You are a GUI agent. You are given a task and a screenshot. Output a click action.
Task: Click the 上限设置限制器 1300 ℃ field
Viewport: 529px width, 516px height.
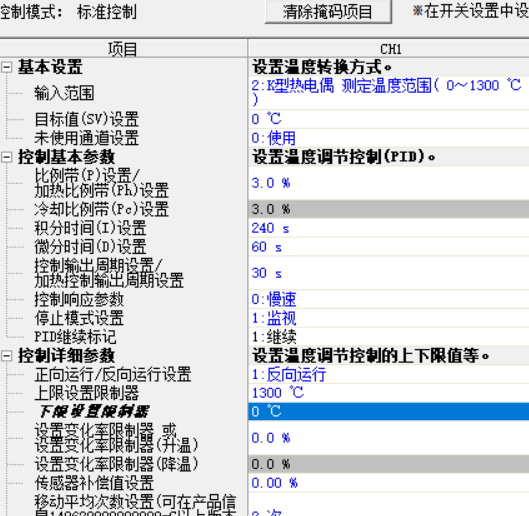click(389, 393)
